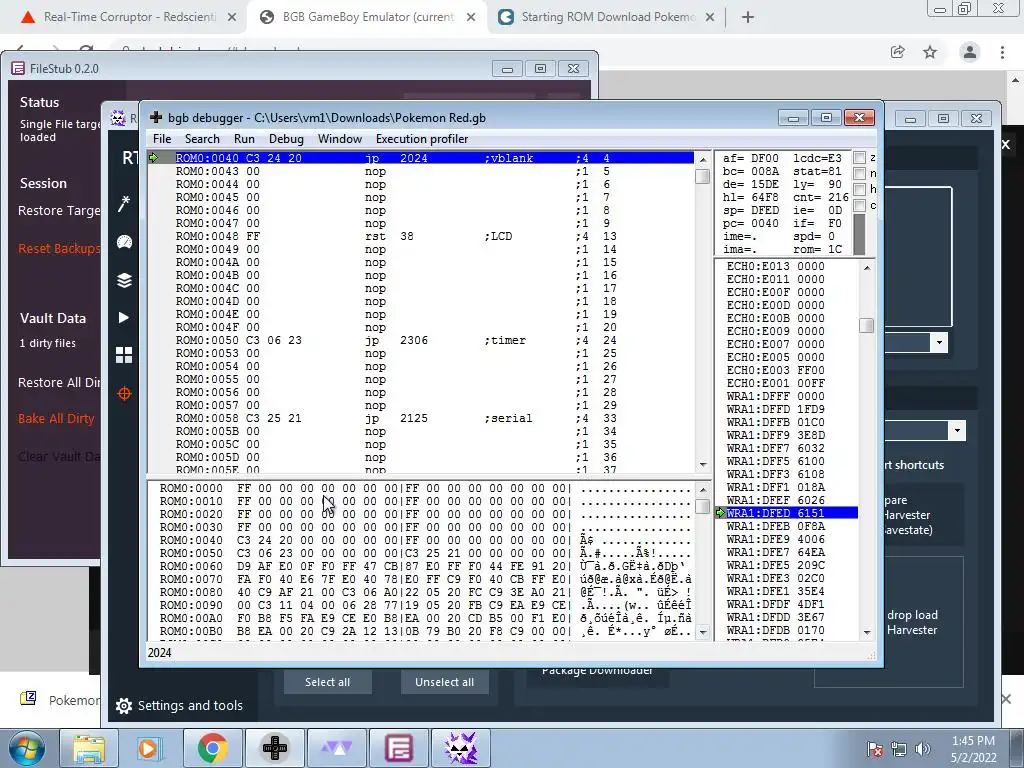Switch to the Real-Time Corruptor browser tab
1024x768 pixels.
(x=129, y=17)
